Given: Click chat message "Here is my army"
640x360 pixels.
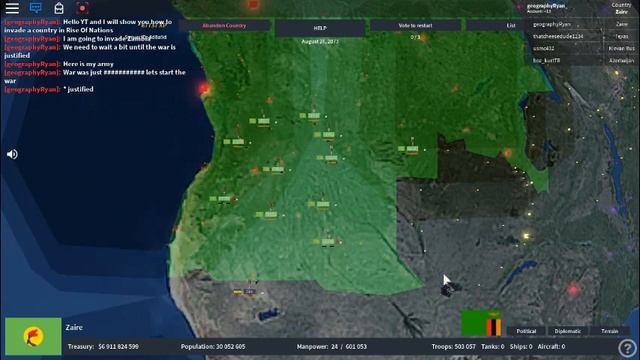Looking at the screenshot, I should click(88, 64).
